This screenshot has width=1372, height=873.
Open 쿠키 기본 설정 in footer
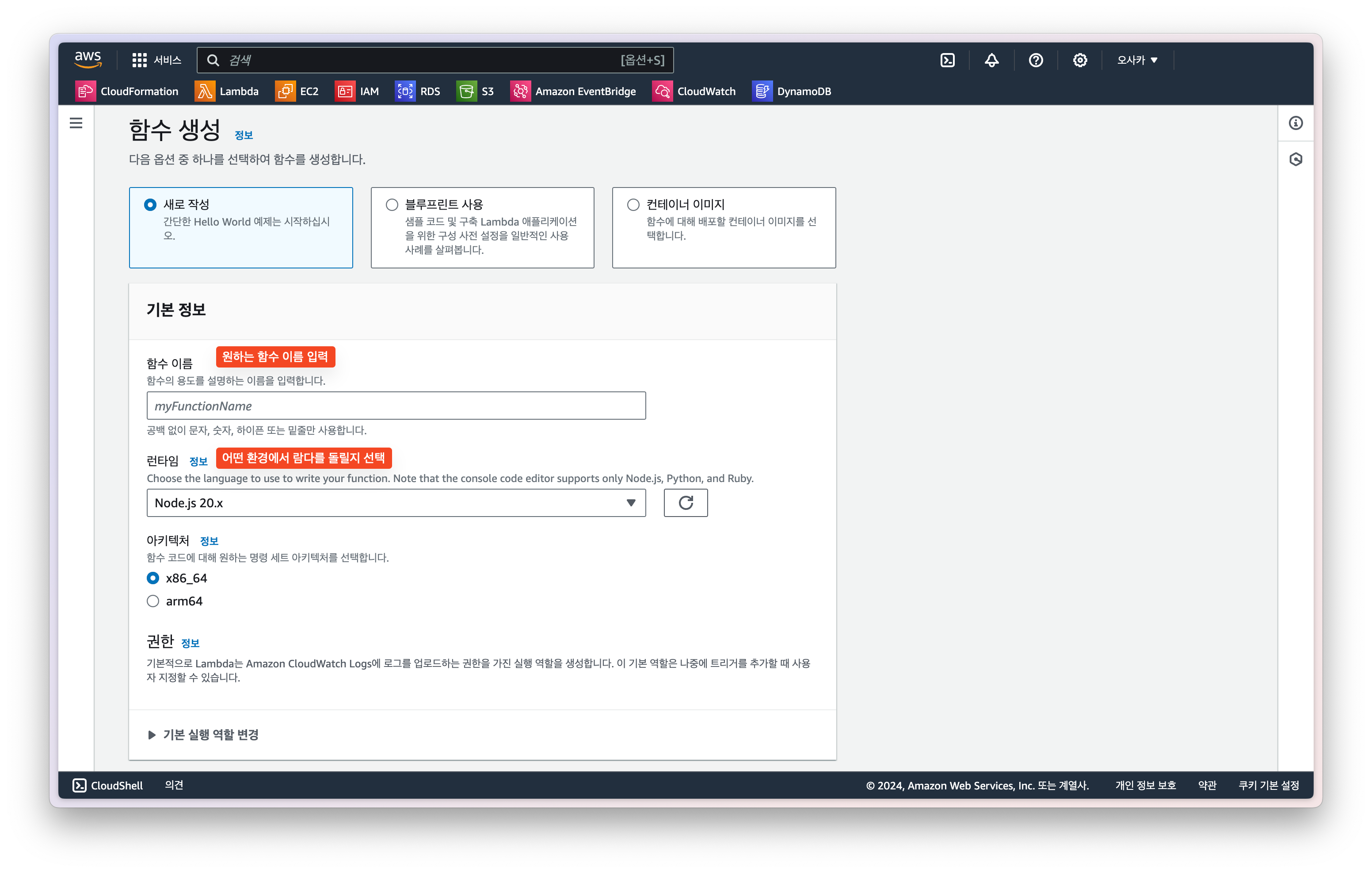pyautogui.click(x=1269, y=785)
